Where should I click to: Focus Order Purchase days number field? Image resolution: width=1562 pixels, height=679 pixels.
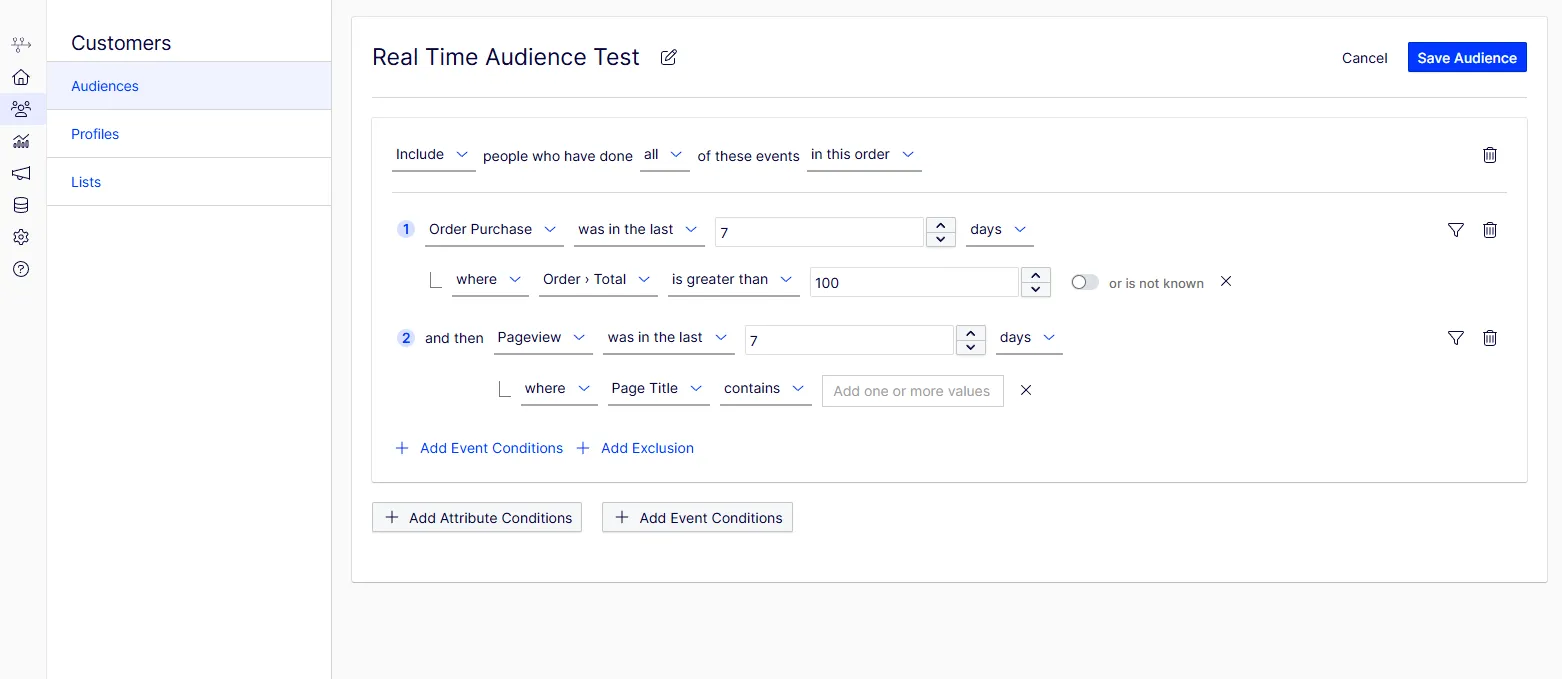click(x=819, y=232)
